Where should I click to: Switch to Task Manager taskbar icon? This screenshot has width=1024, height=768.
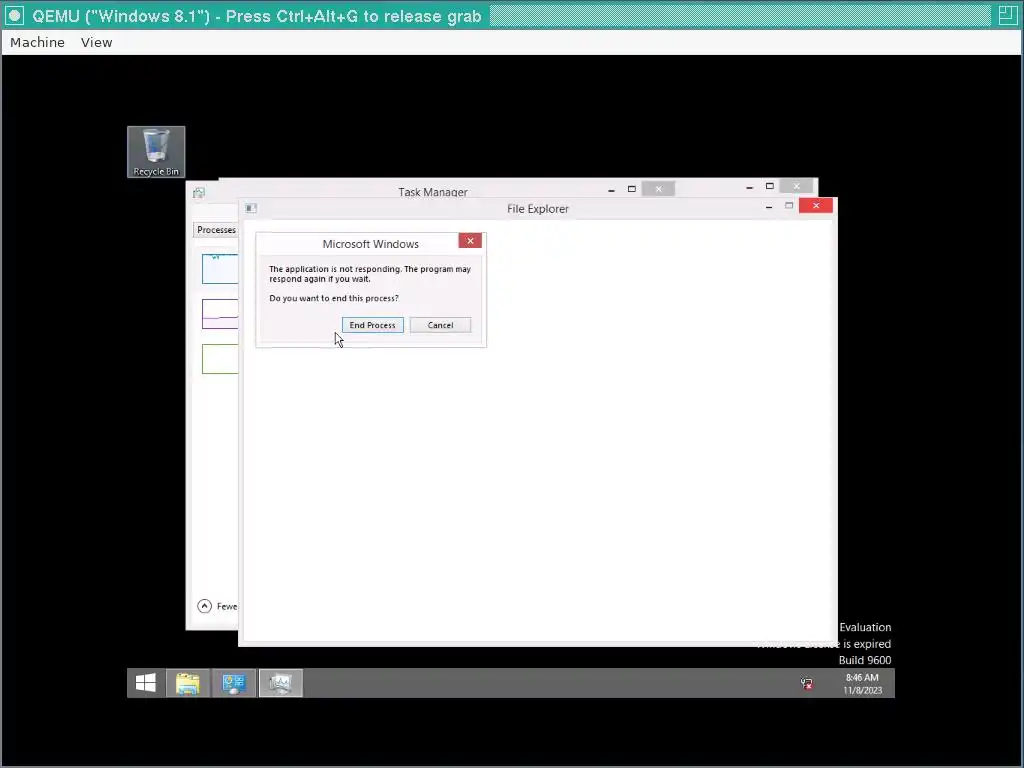pos(281,683)
